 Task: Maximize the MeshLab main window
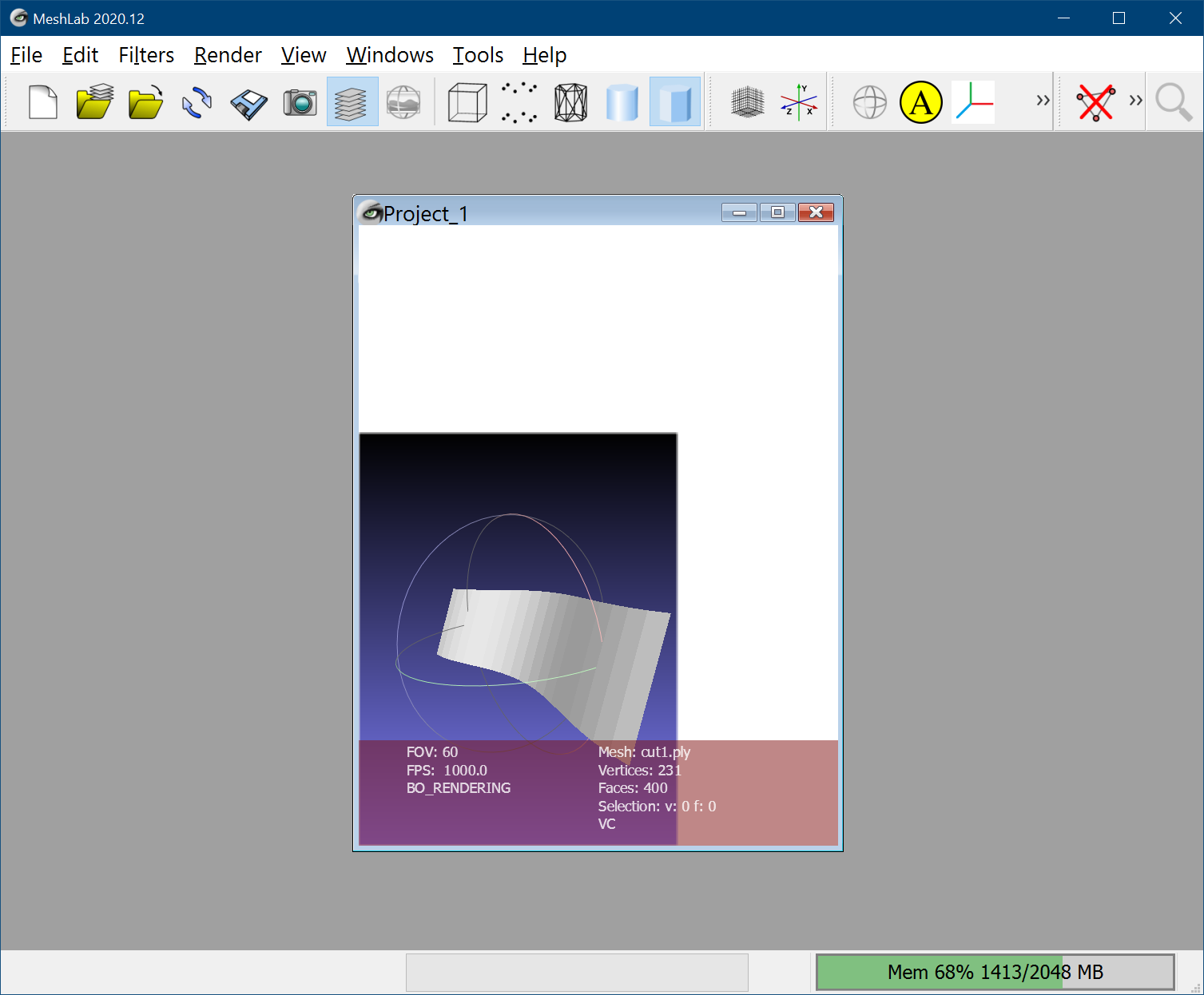[x=1119, y=18]
